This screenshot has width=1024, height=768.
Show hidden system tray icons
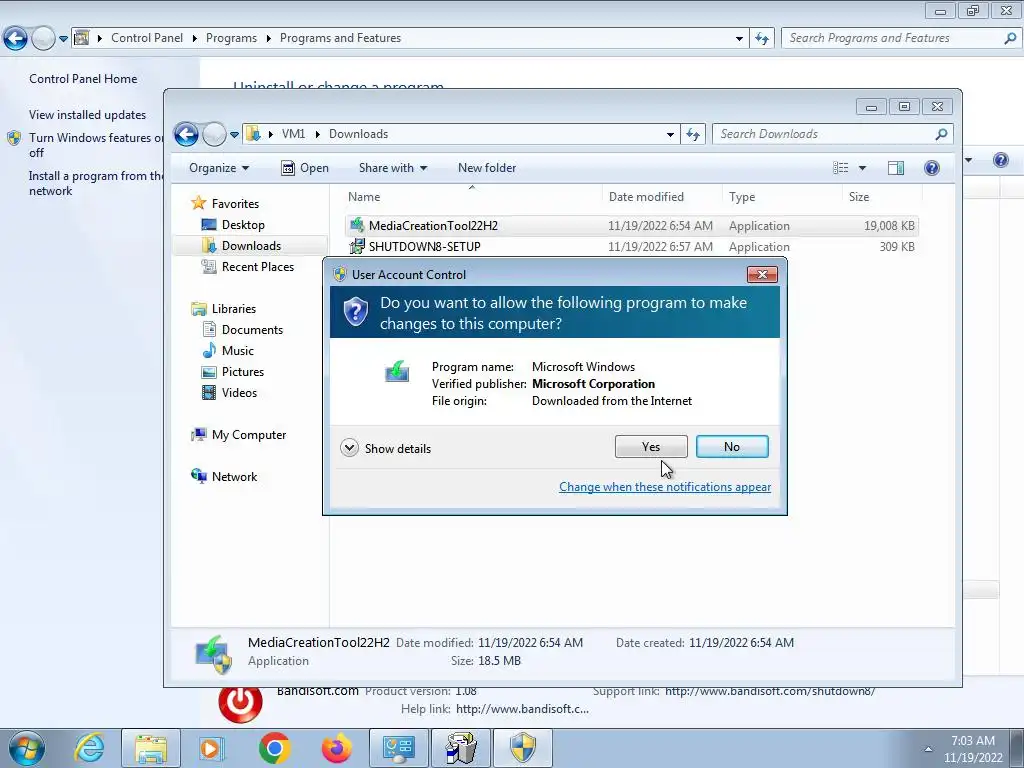[928, 748]
